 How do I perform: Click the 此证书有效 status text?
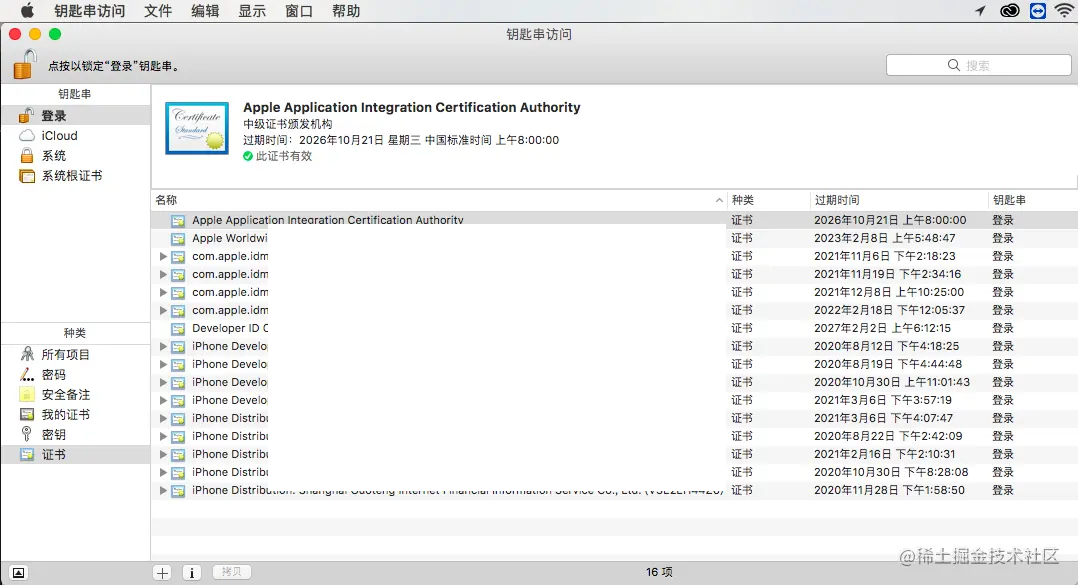(x=284, y=156)
